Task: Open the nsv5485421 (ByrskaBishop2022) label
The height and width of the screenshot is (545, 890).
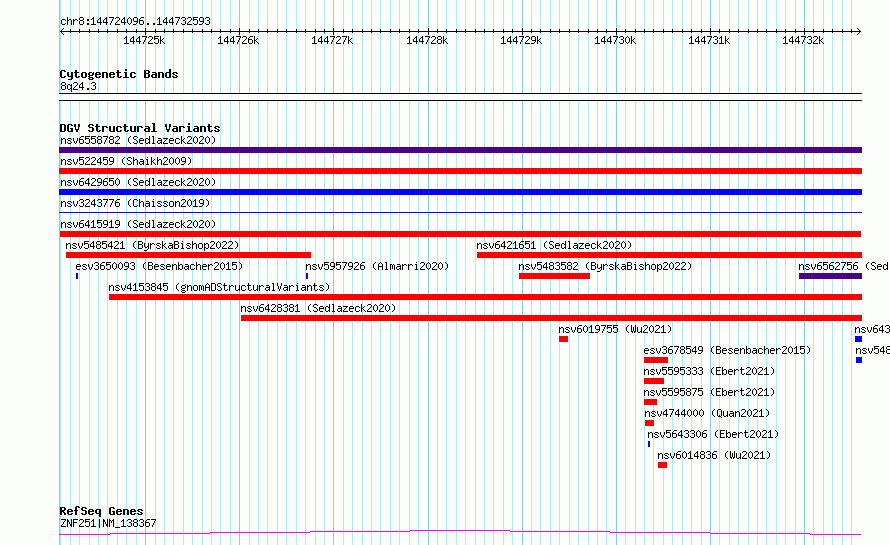Action: click(152, 245)
